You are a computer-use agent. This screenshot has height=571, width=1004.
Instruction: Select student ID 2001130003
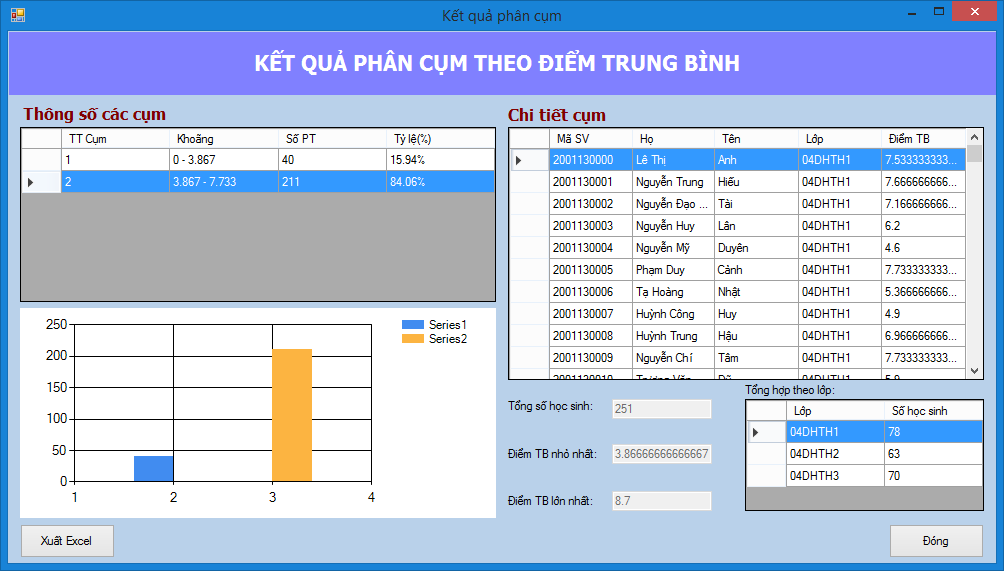pyautogui.click(x=591, y=226)
